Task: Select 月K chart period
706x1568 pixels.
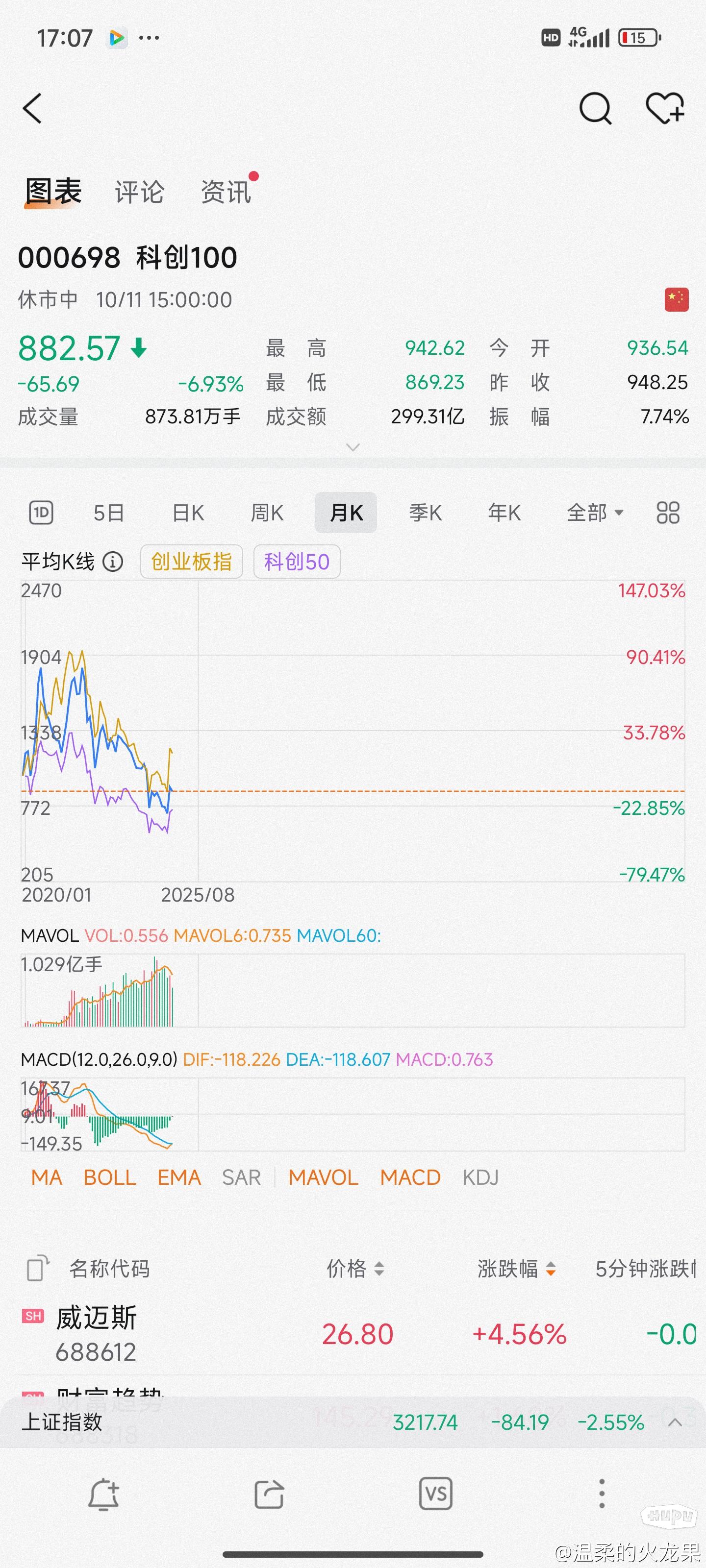Action: pyautogui.click(x=346, y=513)
